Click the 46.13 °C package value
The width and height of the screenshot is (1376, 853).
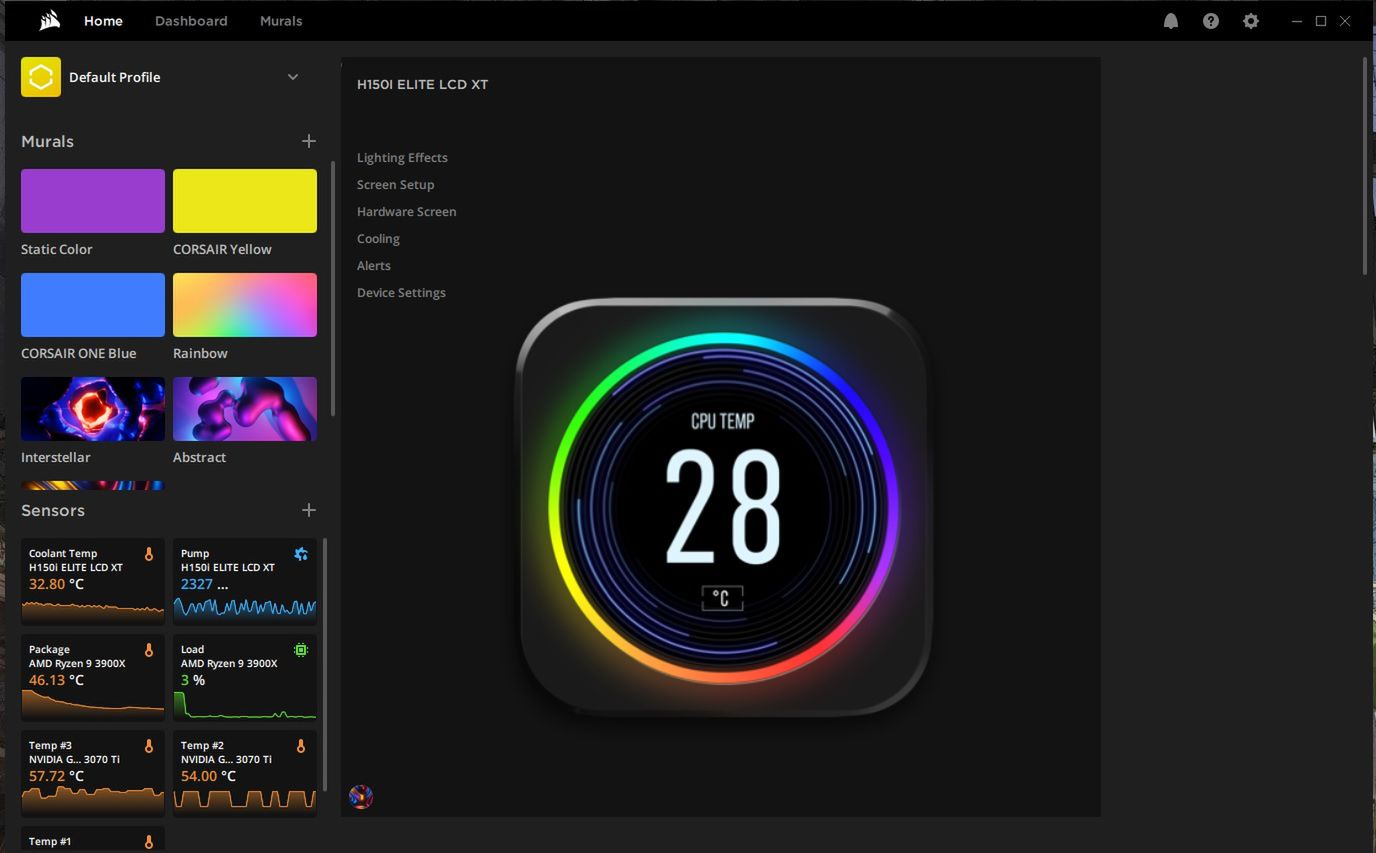pyautogui.click(x=56, y=680)
